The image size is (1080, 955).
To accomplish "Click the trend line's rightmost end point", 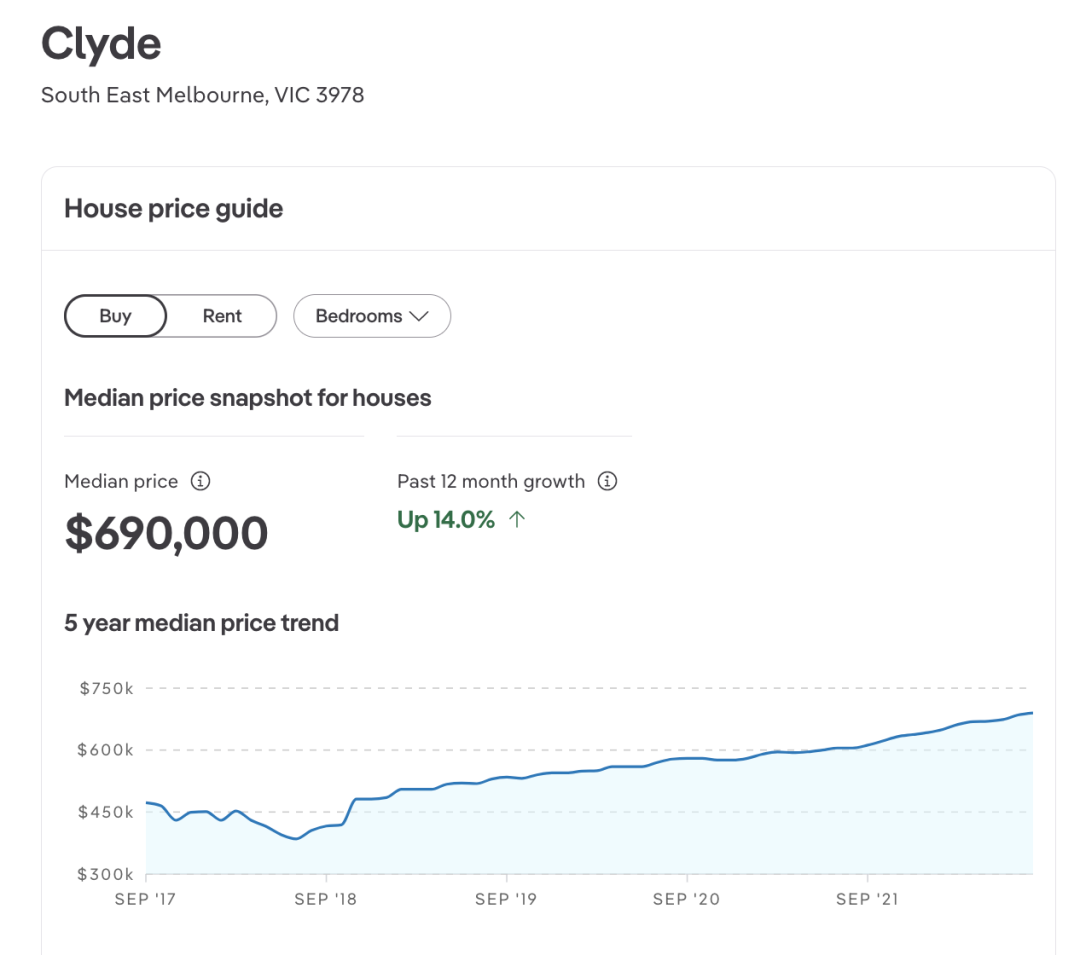I will 1031,713.
